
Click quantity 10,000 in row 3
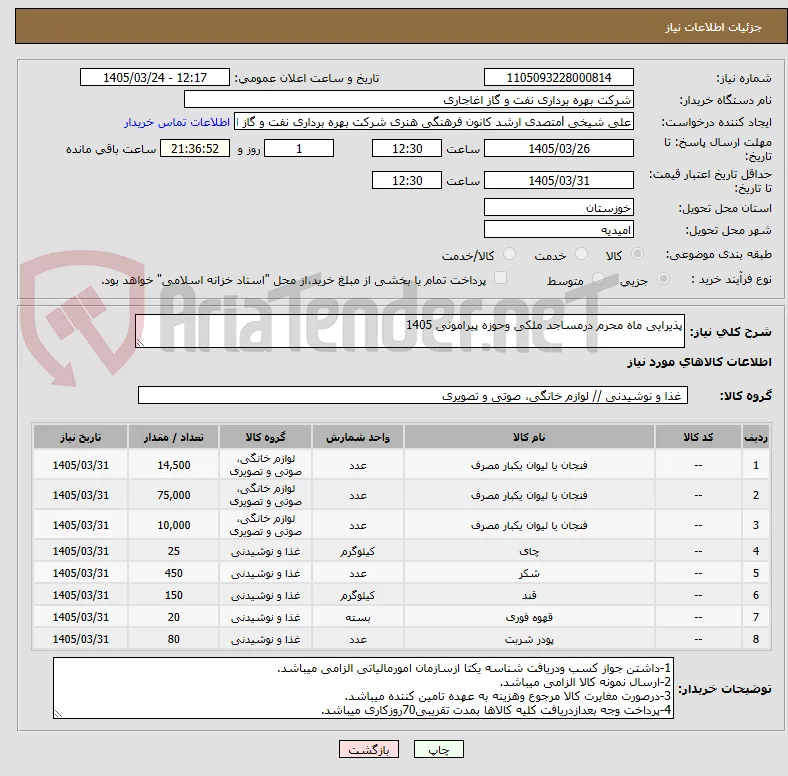point(173,525)
